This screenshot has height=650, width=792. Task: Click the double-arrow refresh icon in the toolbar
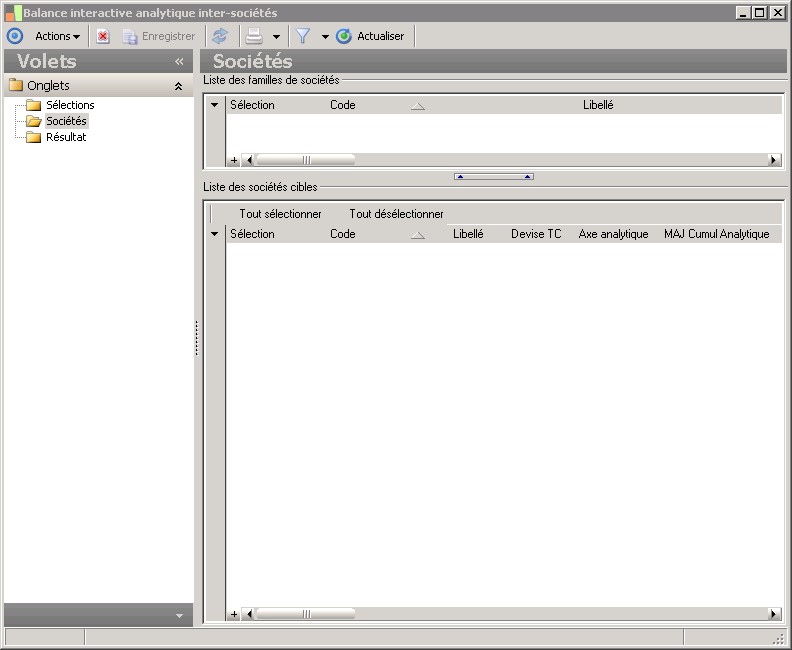[x=220, y=36]
